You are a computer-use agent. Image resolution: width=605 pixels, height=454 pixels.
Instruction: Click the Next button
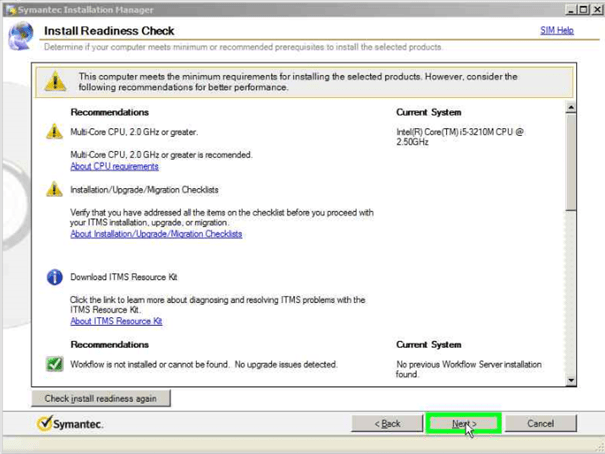tap(463, 423)
